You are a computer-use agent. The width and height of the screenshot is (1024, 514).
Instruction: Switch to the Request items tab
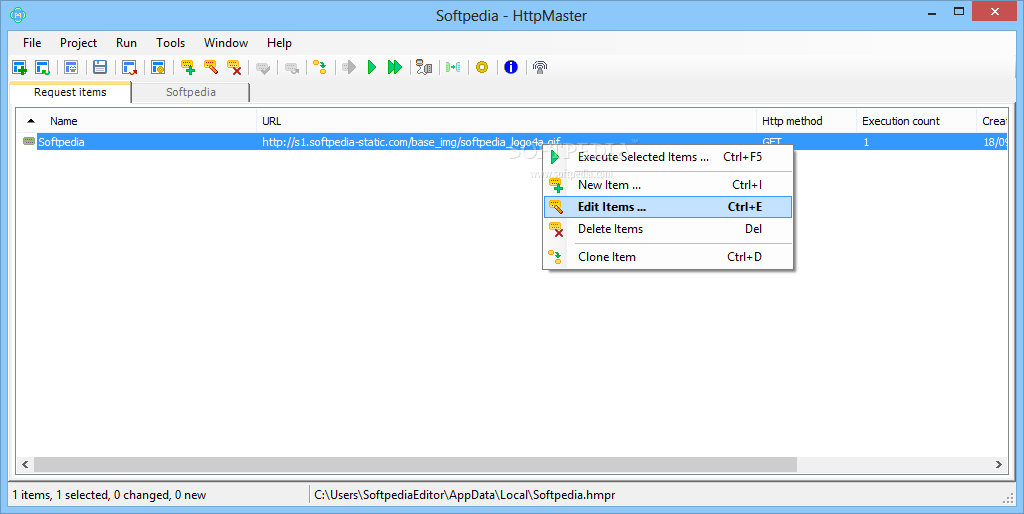point(71,92)
